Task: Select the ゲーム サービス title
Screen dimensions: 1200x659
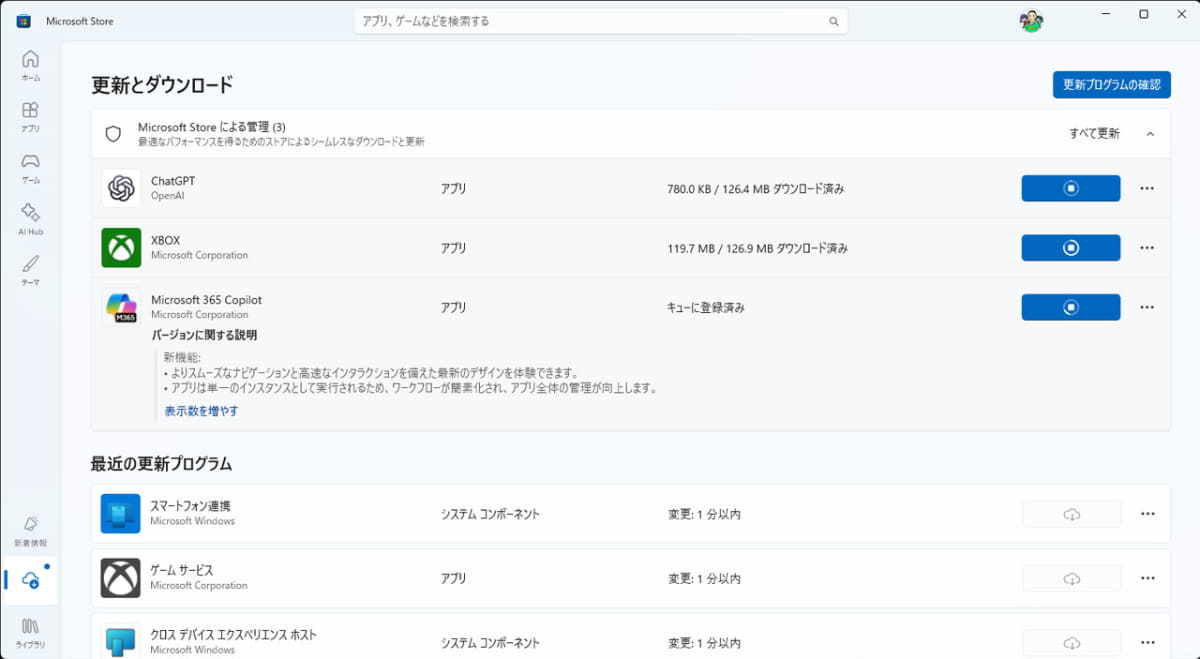Action: (181, 570)
